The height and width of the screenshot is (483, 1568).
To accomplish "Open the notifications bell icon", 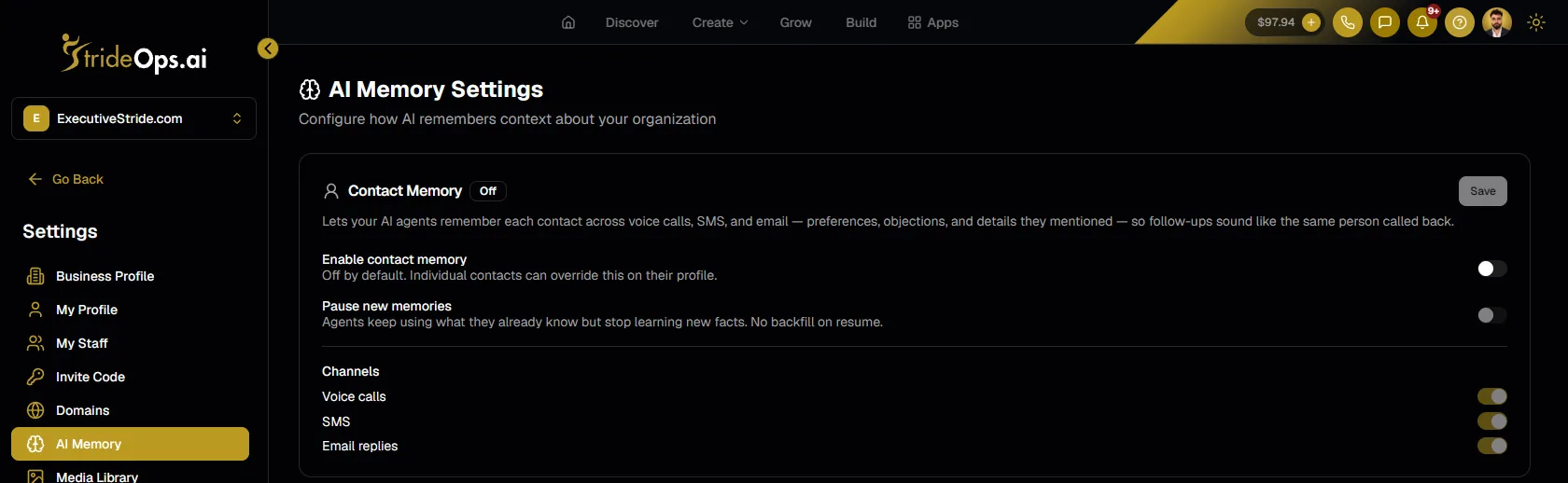I will 1422,22.
